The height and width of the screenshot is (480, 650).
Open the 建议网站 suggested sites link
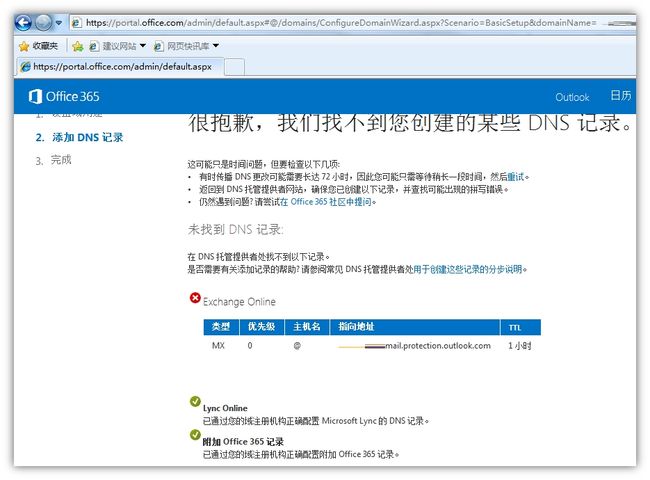(x=114, y=46)
